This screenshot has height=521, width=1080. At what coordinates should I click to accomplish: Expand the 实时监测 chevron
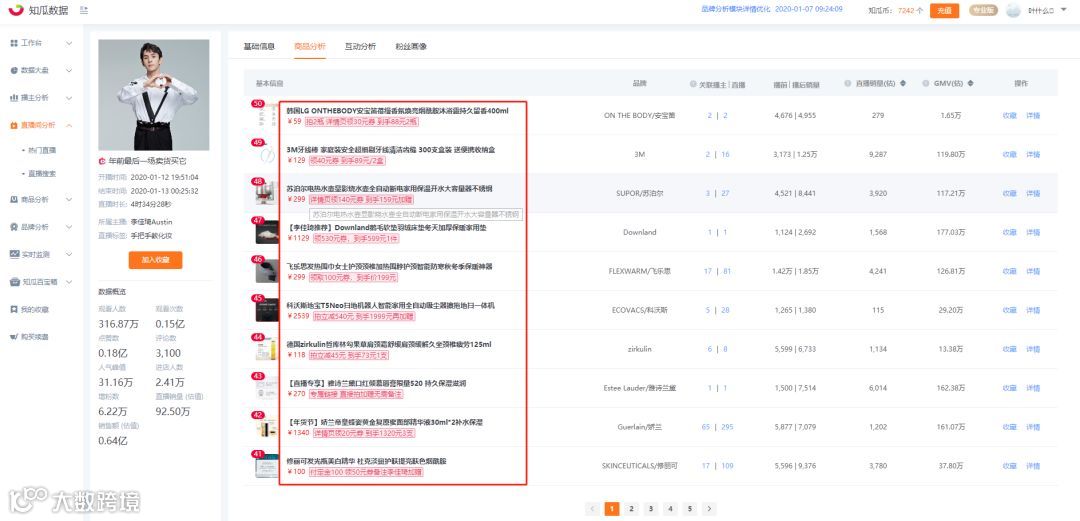click(x=69, y=254)
